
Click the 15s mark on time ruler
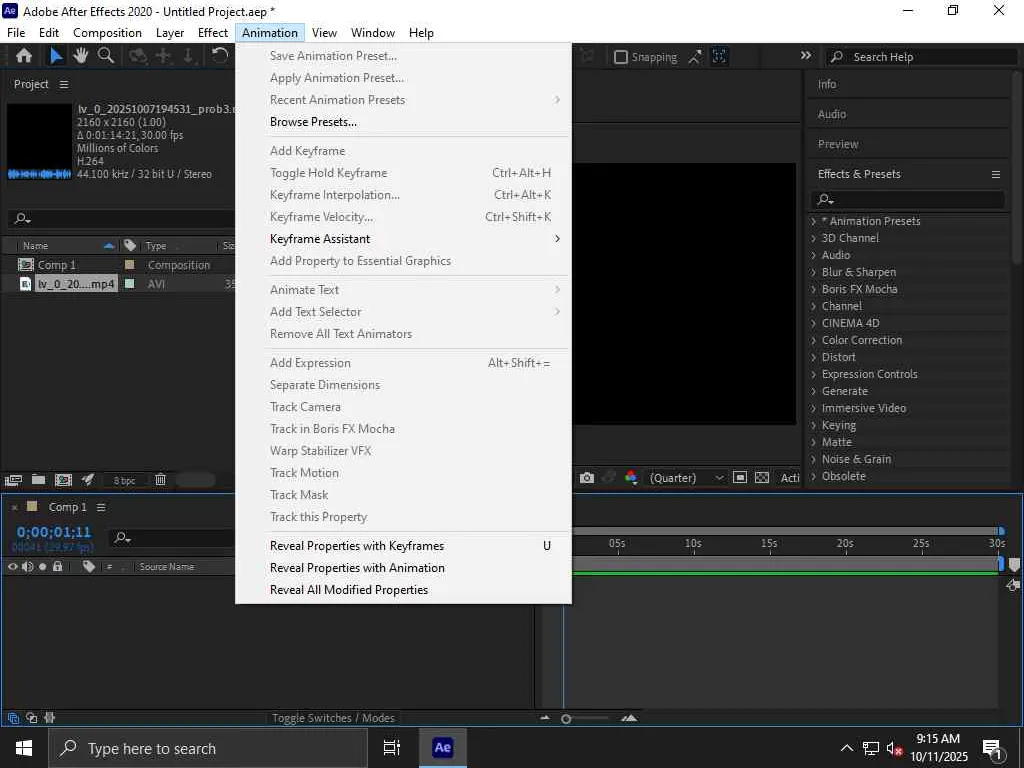click(x=769, y=543)
